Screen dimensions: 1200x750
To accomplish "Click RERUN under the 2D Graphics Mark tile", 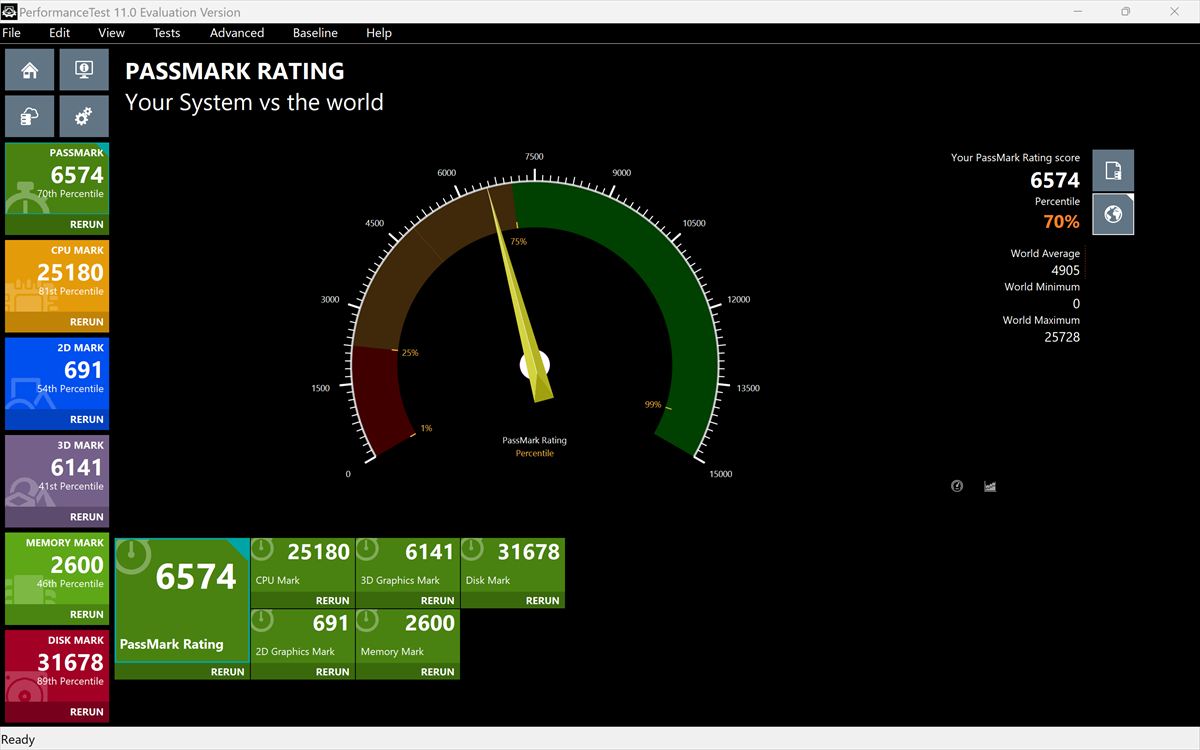I will 333,672.
